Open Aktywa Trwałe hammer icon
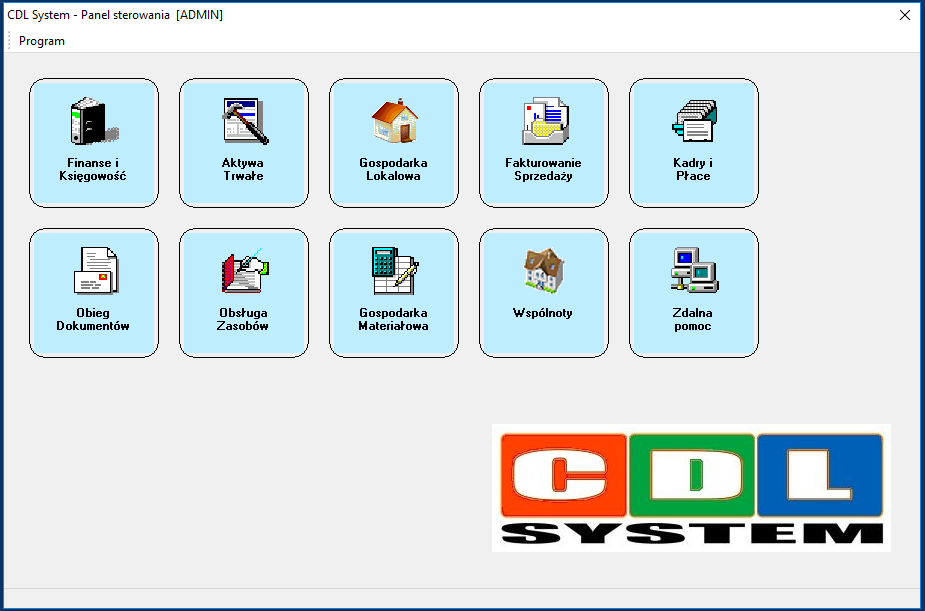Viewport: 925px width, 611px height. [x=244, y=122]
